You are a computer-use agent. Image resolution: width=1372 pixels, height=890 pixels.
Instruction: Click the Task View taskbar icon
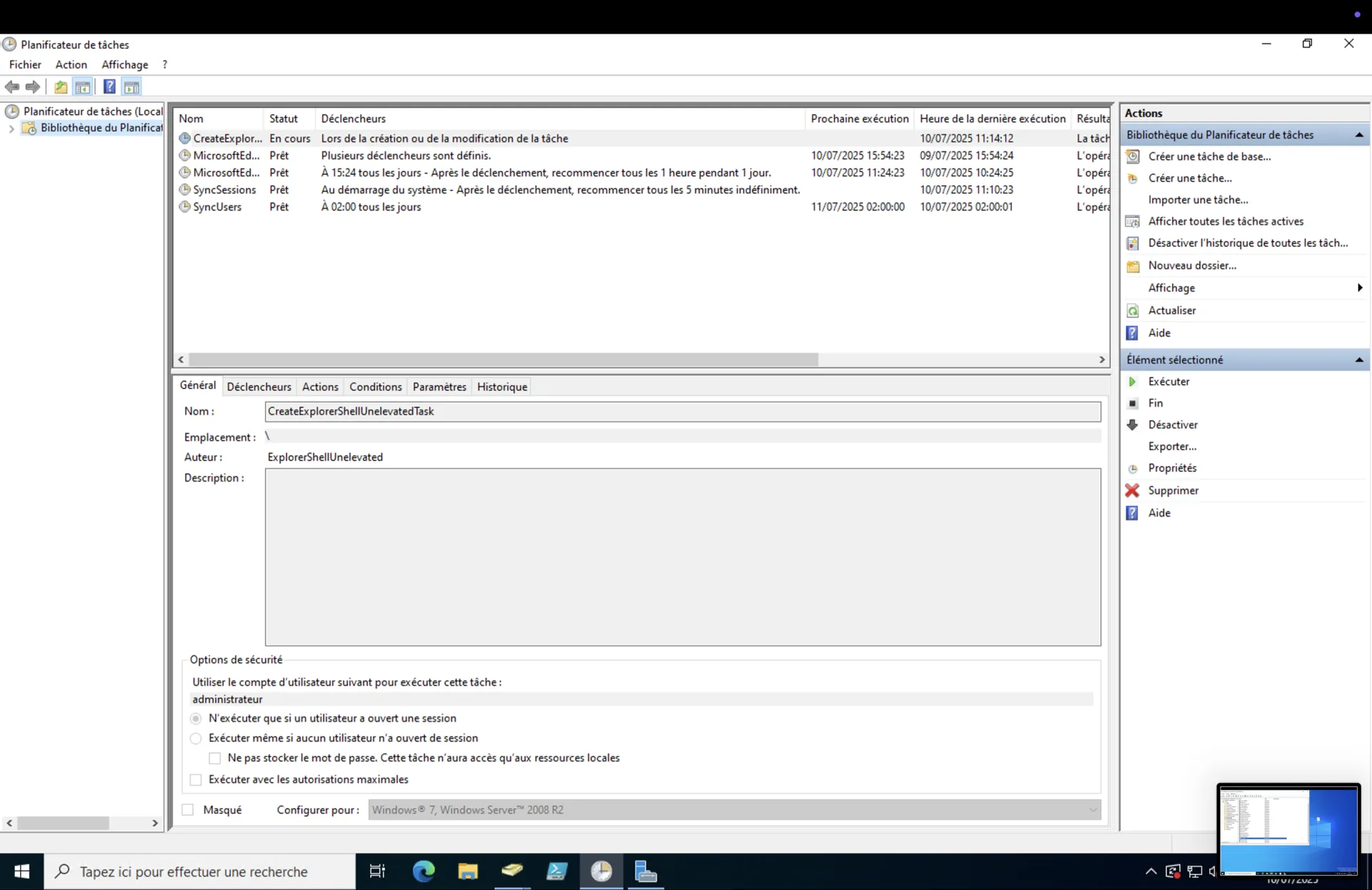click(x=377, y=871)
